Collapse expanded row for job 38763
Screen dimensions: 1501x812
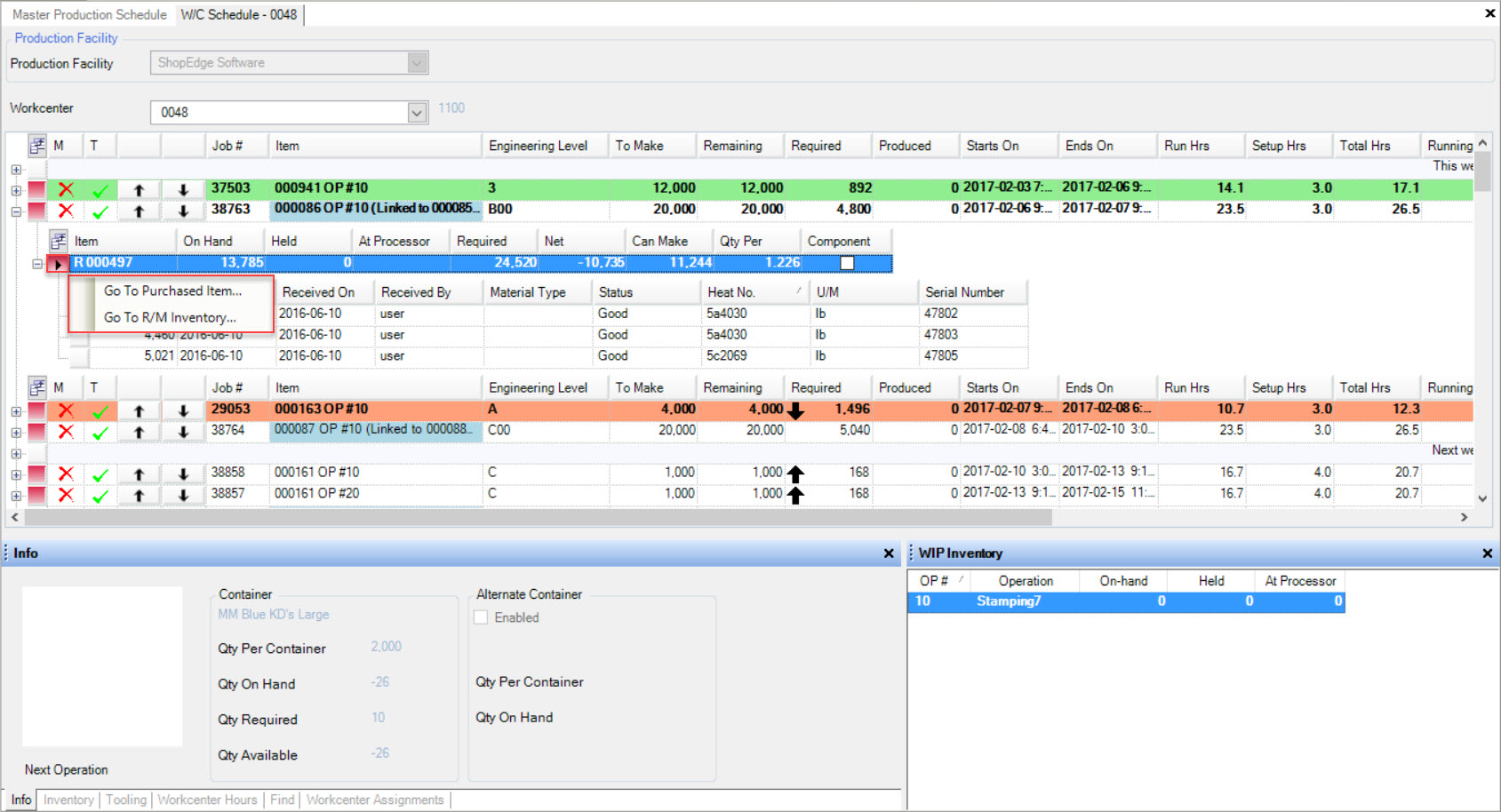(x=16, y=211)
